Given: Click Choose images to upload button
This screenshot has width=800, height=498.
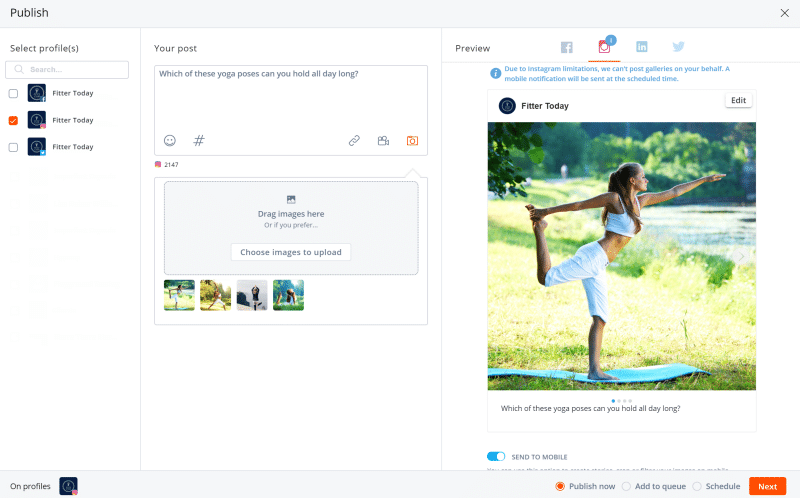Looking at the screenshot, I should coord(291,252).
